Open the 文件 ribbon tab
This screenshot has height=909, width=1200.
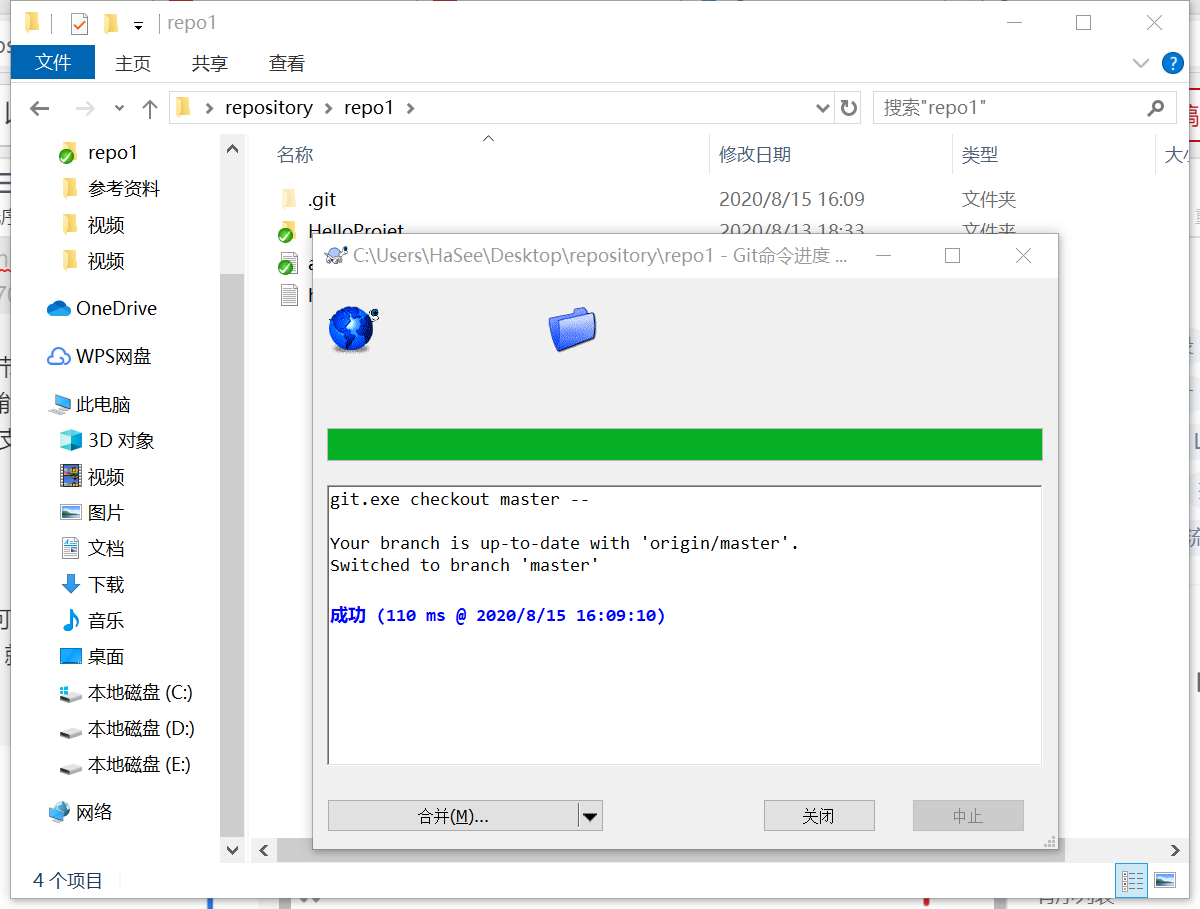53,62
